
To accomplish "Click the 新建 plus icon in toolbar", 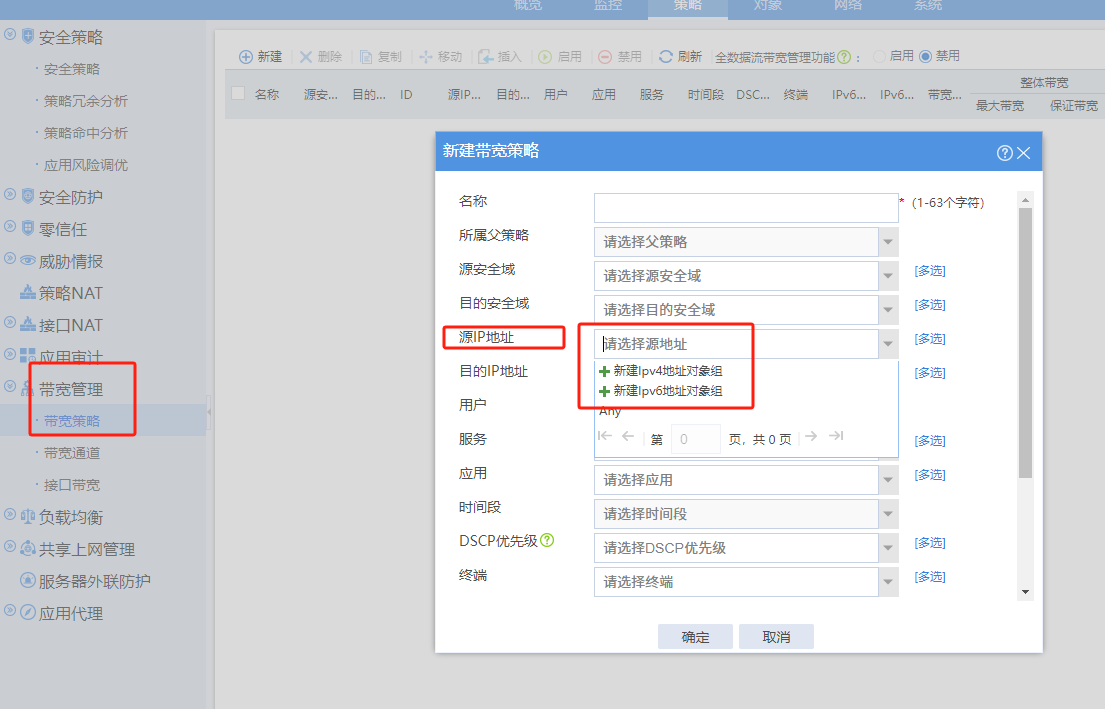I will 246,57.
